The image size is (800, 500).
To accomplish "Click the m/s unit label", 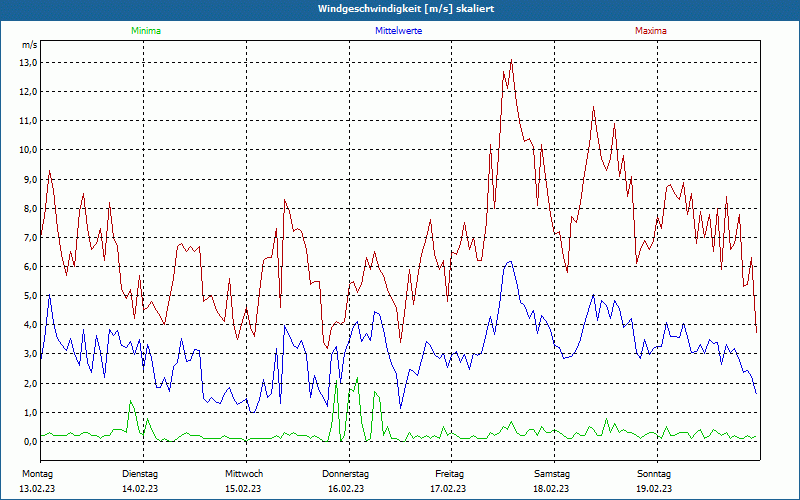I will (30, 45).
